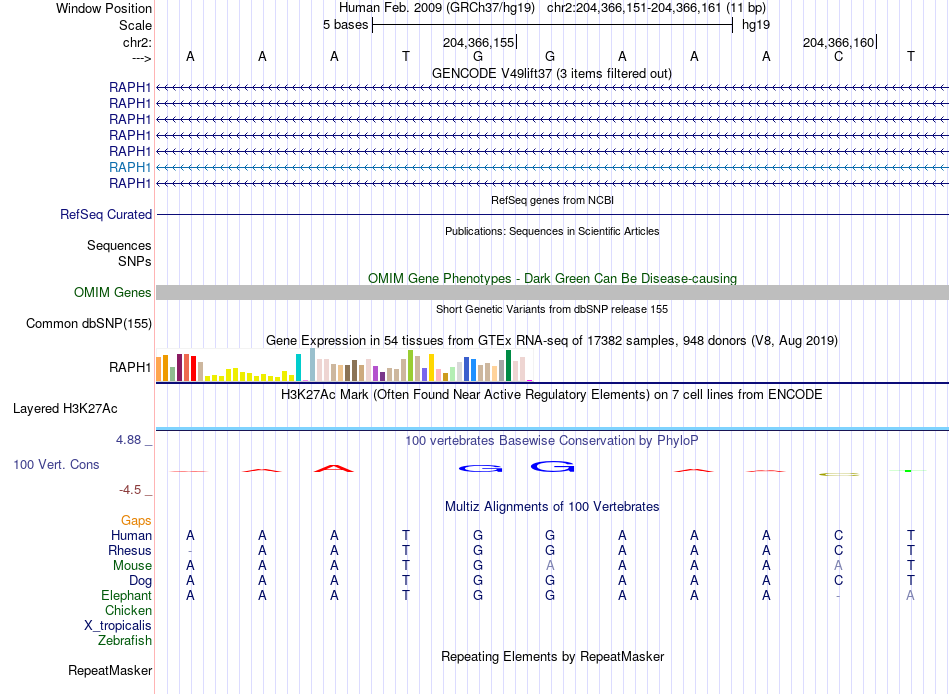Viewport: 950px width, 694px height.
Task: Click the Rhesus gap dash in first column
Action: click(x=190, y=551)
